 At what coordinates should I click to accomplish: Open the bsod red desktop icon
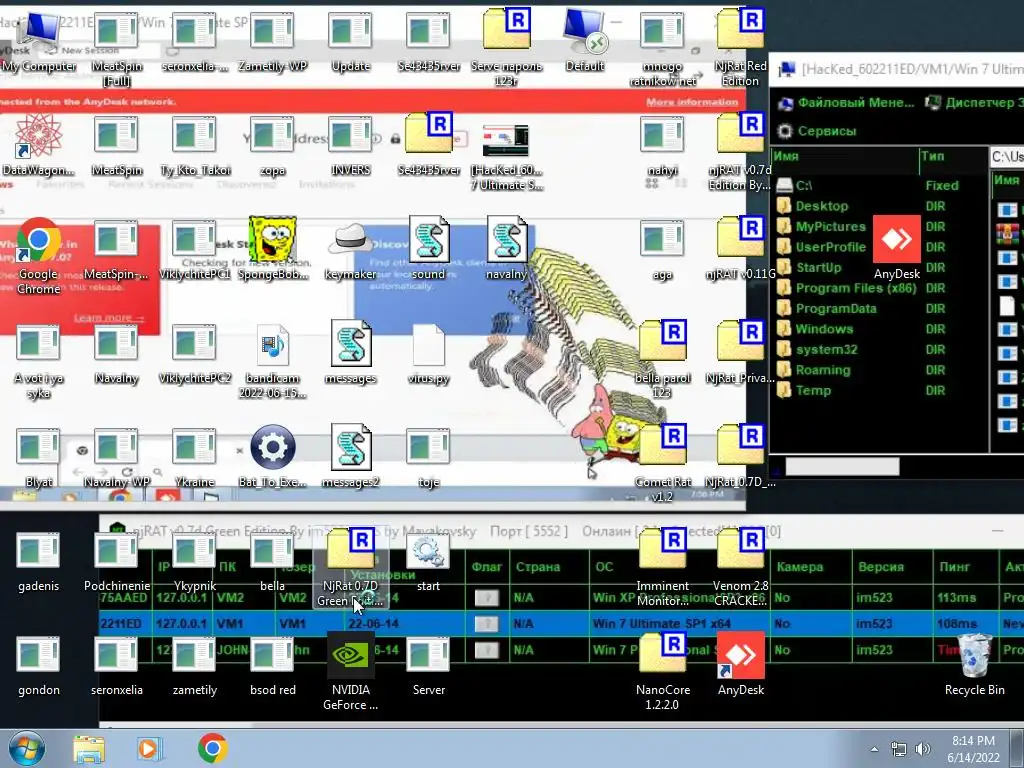(x=272, y=664)
